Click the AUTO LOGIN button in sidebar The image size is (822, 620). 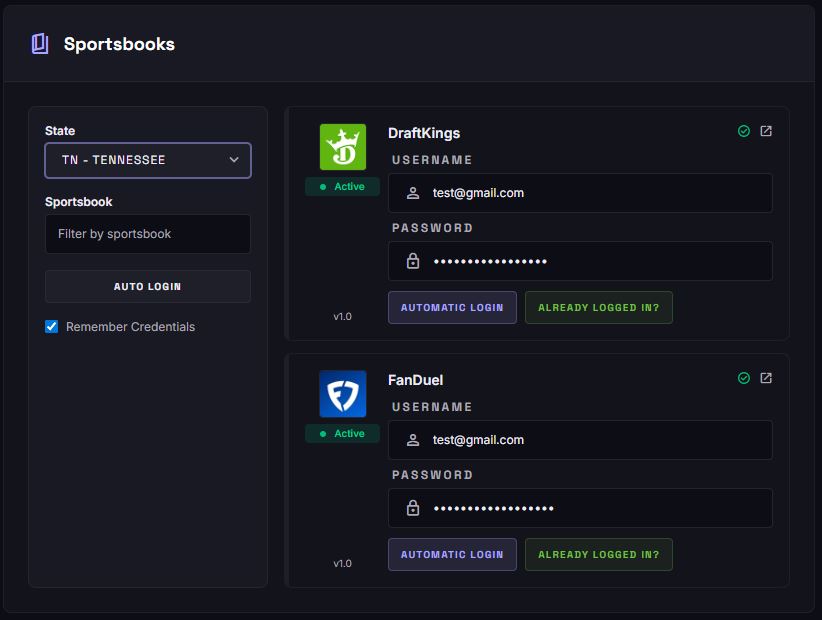coord(148,287)
